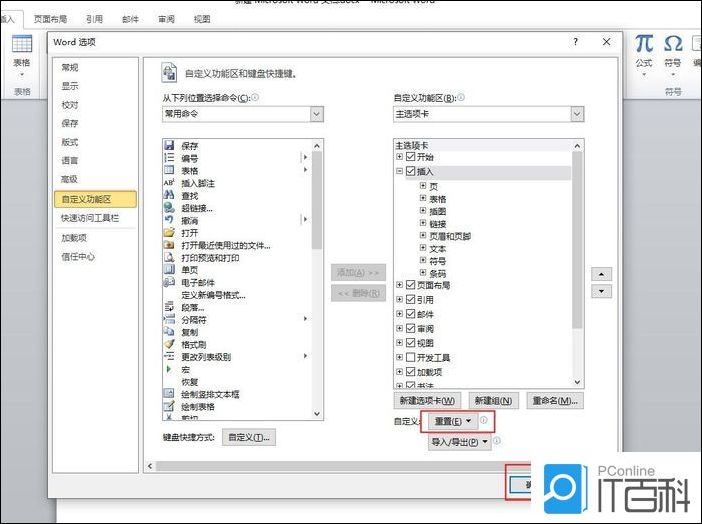Click the Save command icon in list
The height and width of the screenshot is (524, 702).
click(169, 145)
